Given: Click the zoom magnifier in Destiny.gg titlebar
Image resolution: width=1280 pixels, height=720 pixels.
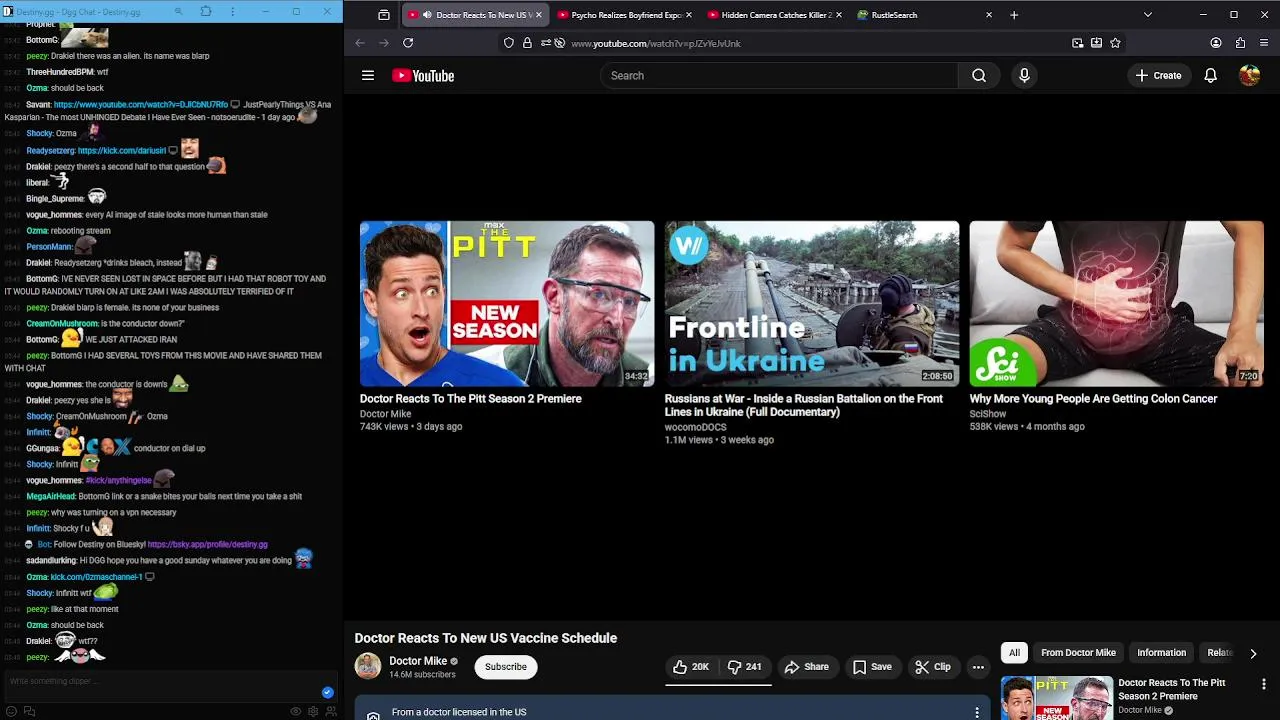Looking at the screenshot, I should (179, 12).
